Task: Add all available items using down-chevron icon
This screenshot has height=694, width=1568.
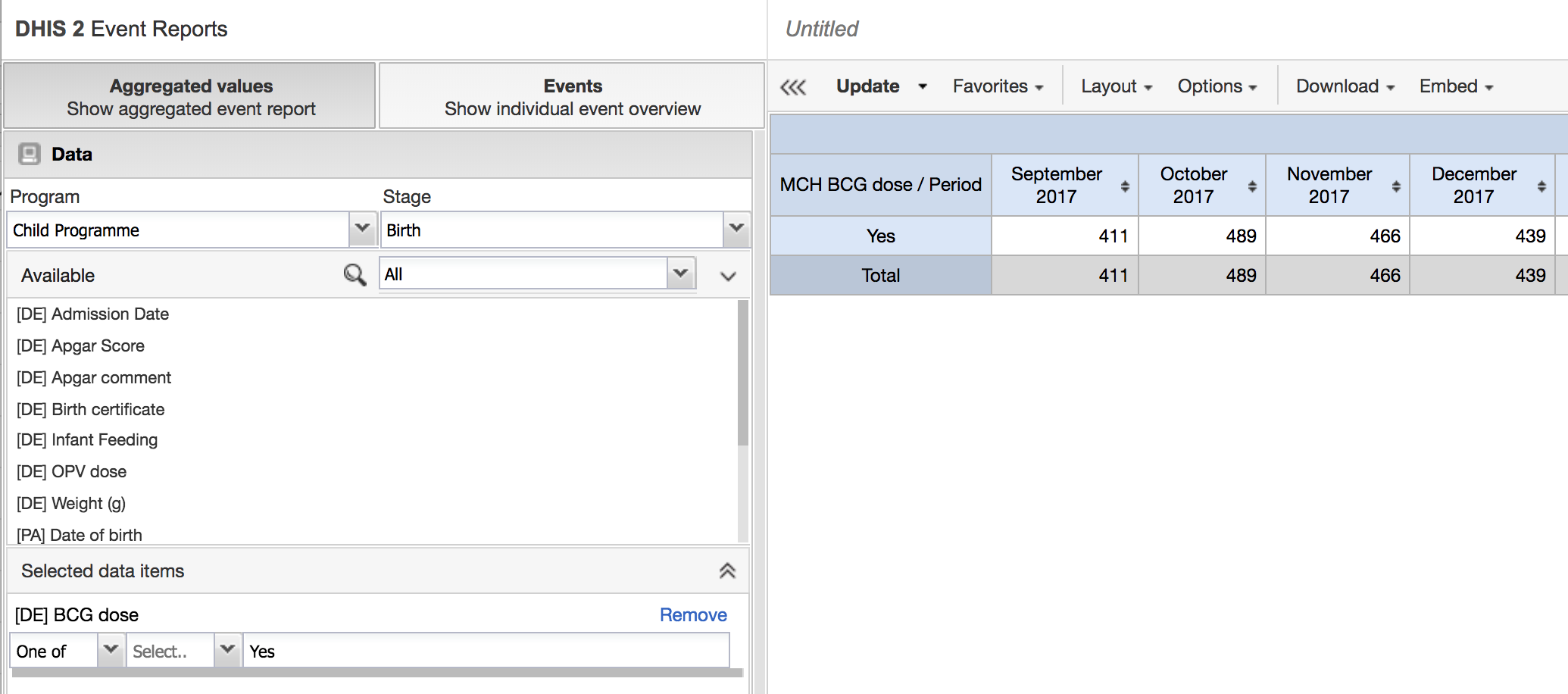Action: [728, 276]
